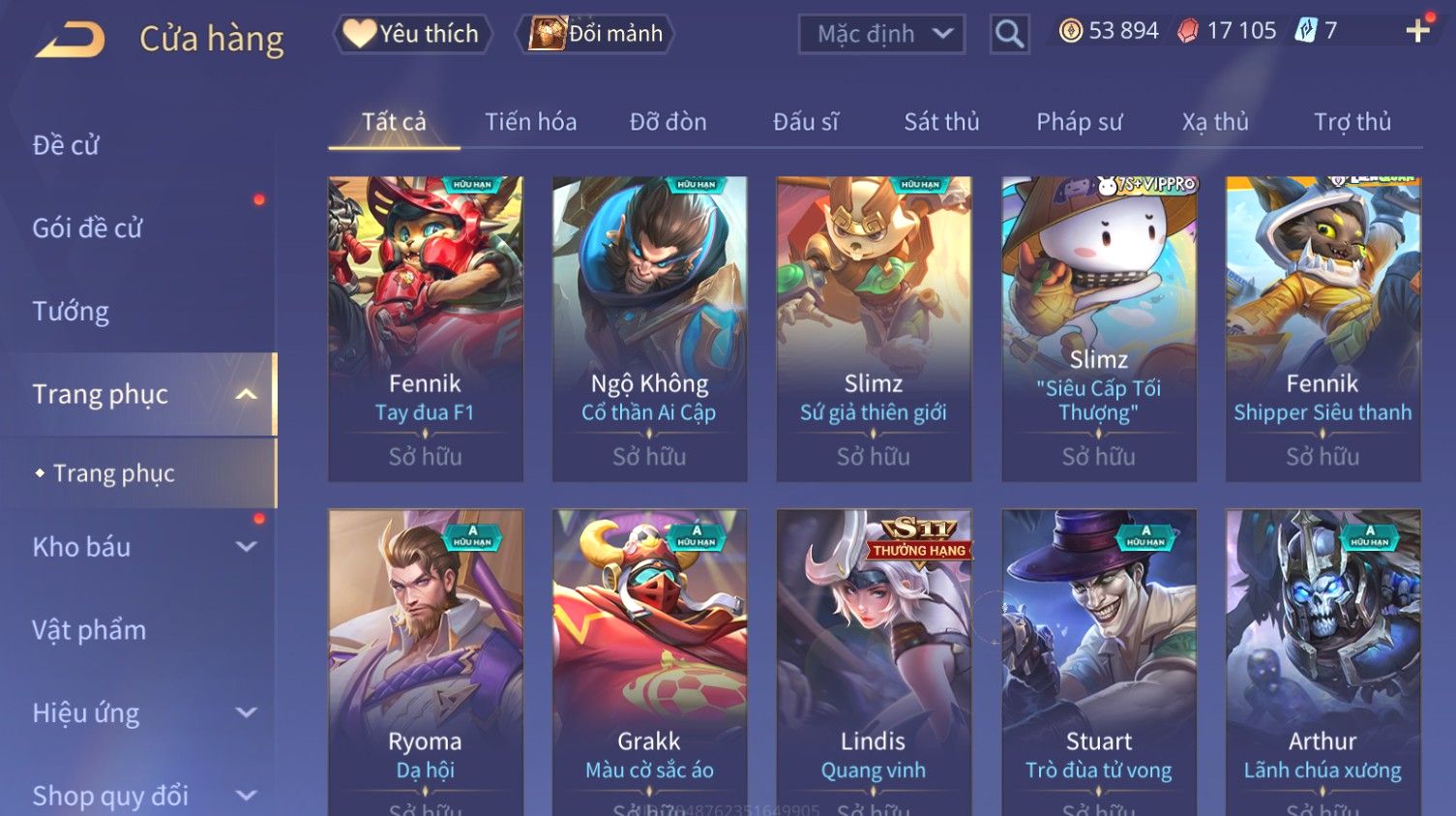1456x816 pixels.
Task: Open Đổi mảnh shard exchange
Action: (x=597, y=34)
